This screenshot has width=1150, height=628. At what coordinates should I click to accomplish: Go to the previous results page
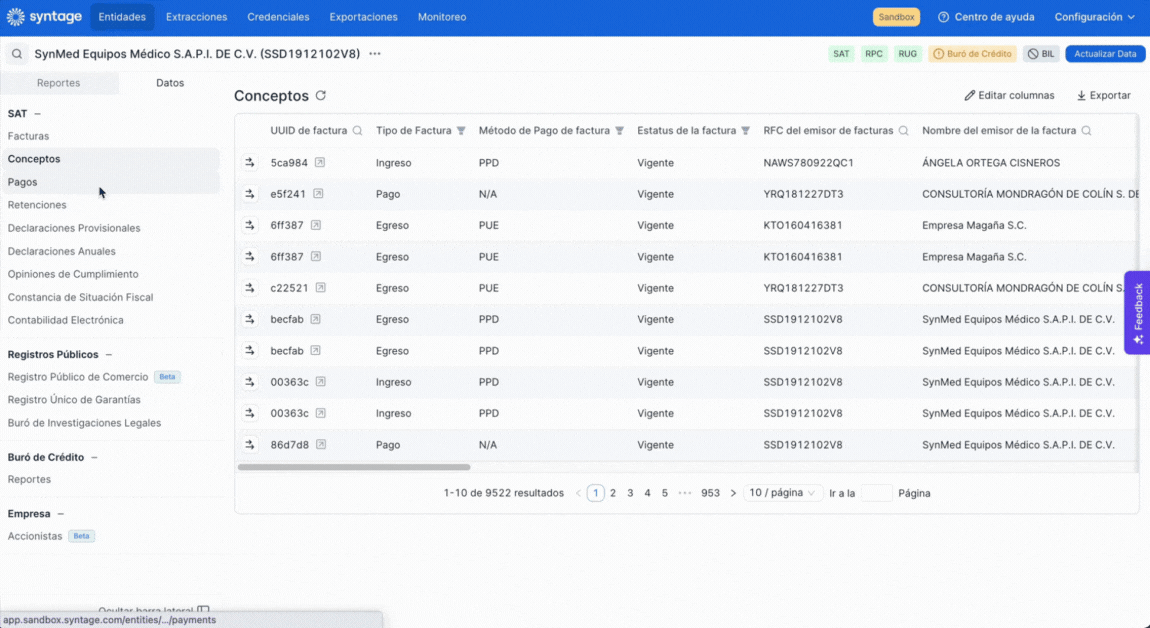(578, 493)
